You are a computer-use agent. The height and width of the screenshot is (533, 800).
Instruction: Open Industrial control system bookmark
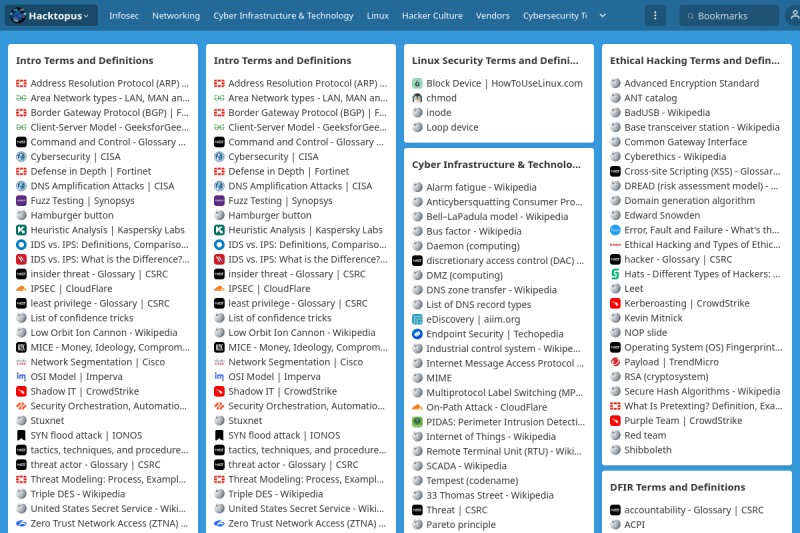pyautogui.click(x=503, y=349)
